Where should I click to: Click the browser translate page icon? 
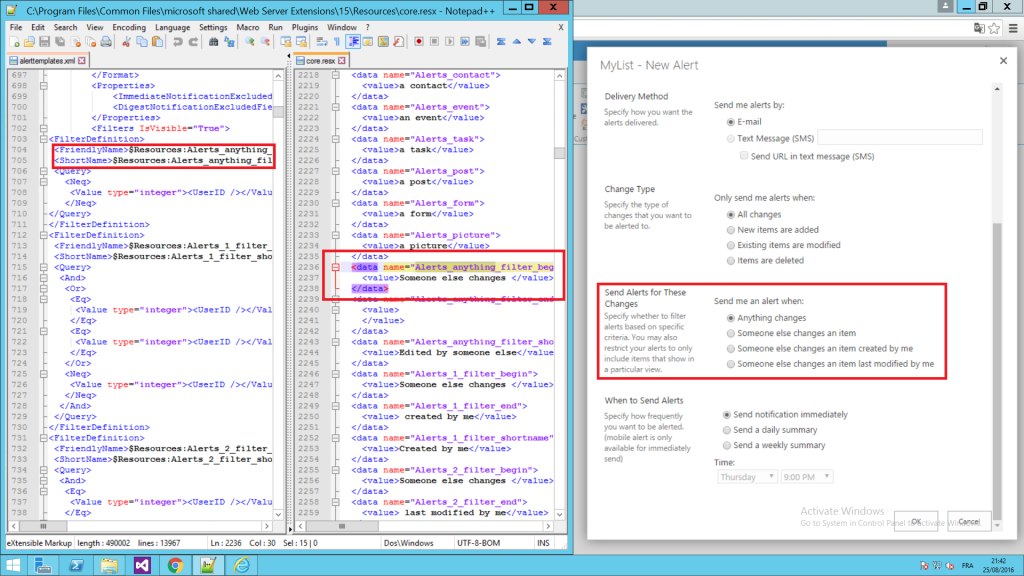979,28
